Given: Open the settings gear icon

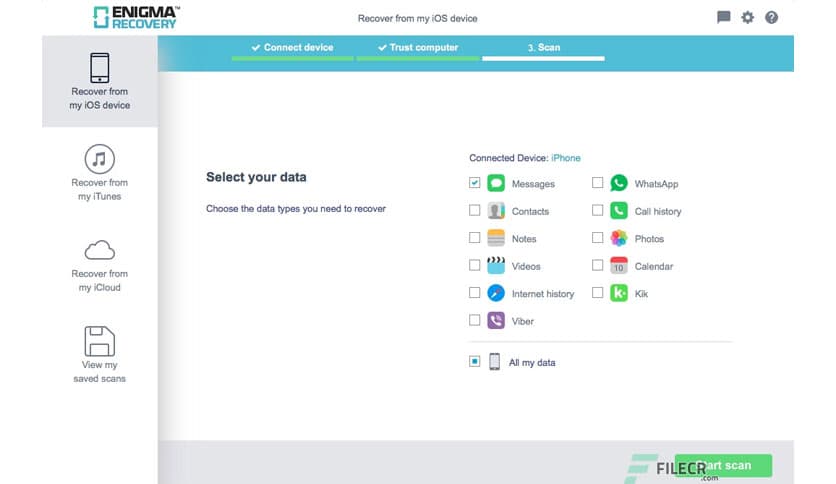Looking at the screenshot, I should pos(747,18).
